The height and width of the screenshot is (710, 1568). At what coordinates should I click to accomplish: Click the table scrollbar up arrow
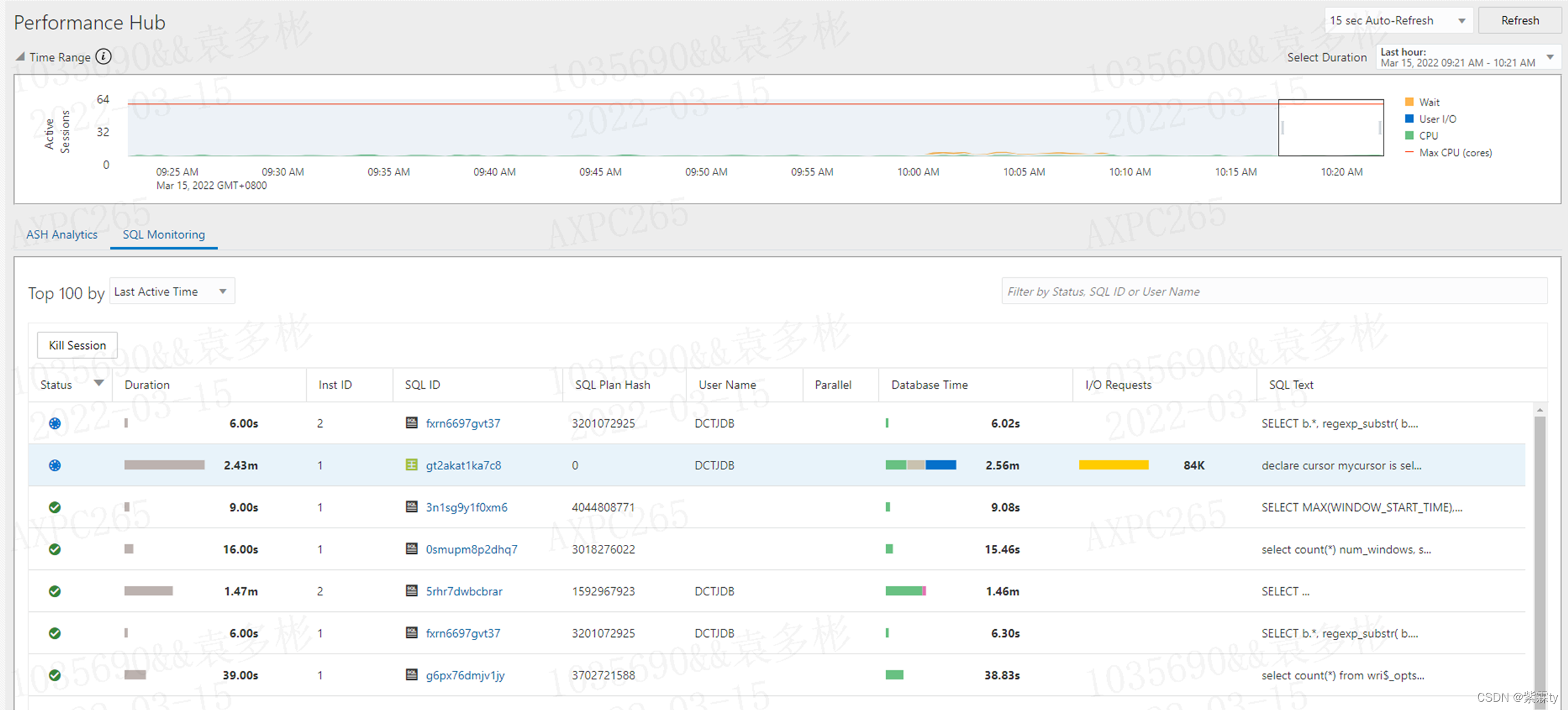(1540, 410)
